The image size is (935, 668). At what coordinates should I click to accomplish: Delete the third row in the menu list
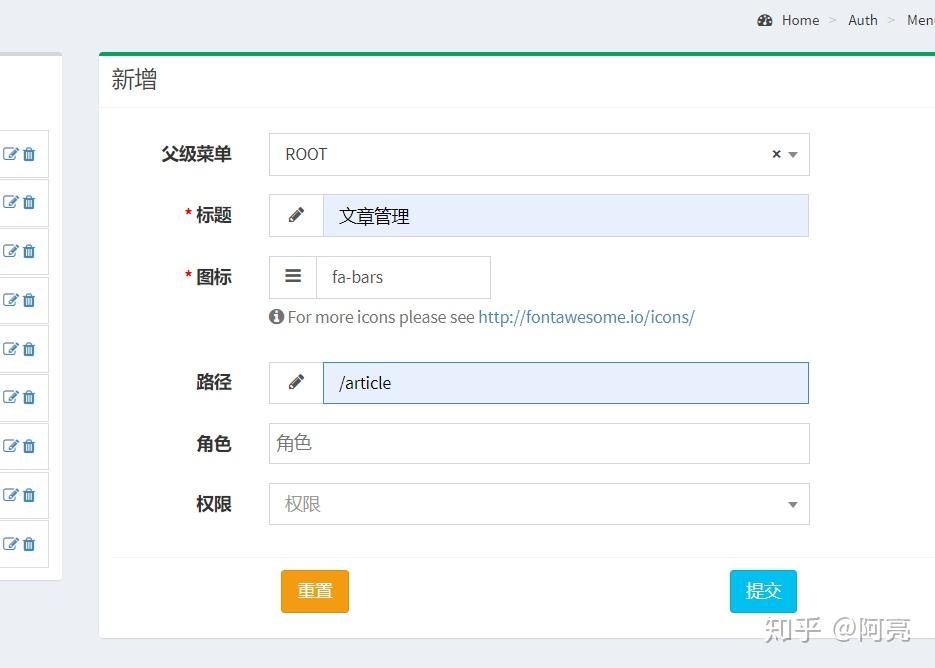(x=29, y=251)
